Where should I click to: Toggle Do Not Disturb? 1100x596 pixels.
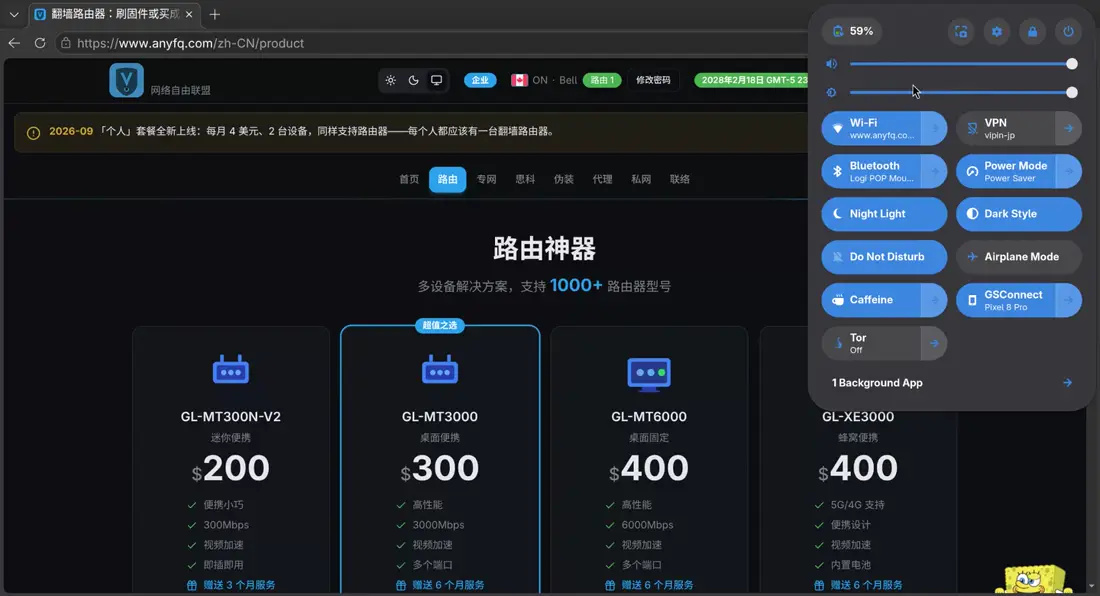tap(884, 257)
